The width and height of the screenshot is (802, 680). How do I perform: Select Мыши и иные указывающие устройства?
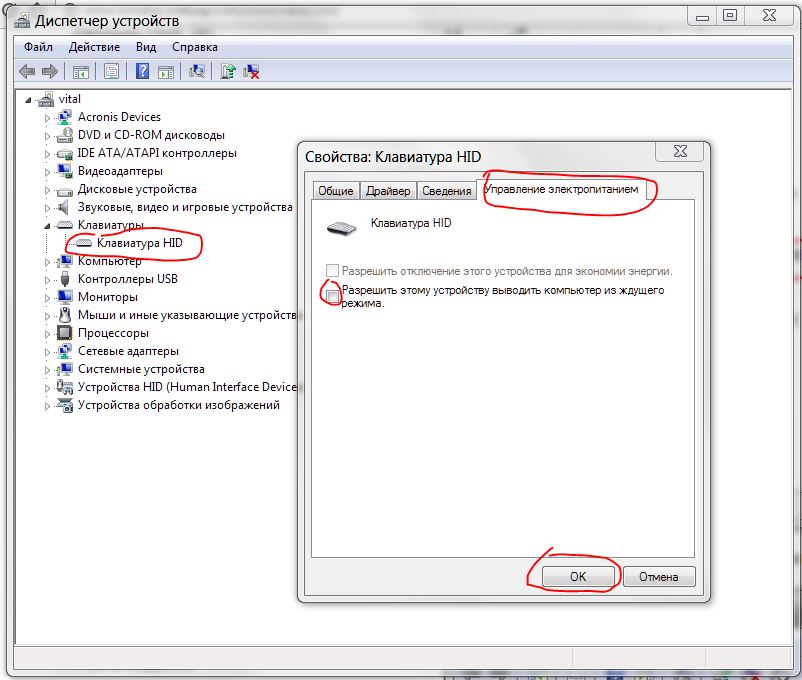[187, 315]
